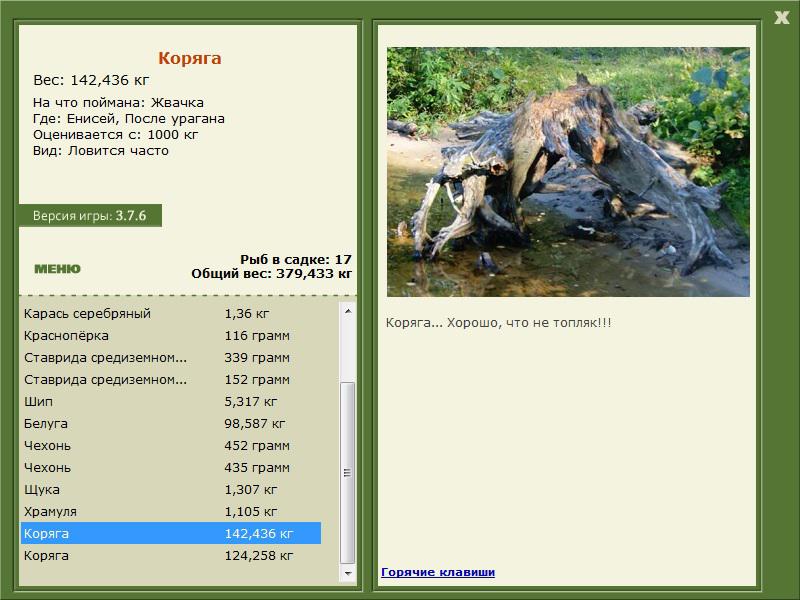The height and width of the screenshot is (600, 800).
Task: Select the Чехонь 452 грамм entry
Action: click(x=171, y=445)
